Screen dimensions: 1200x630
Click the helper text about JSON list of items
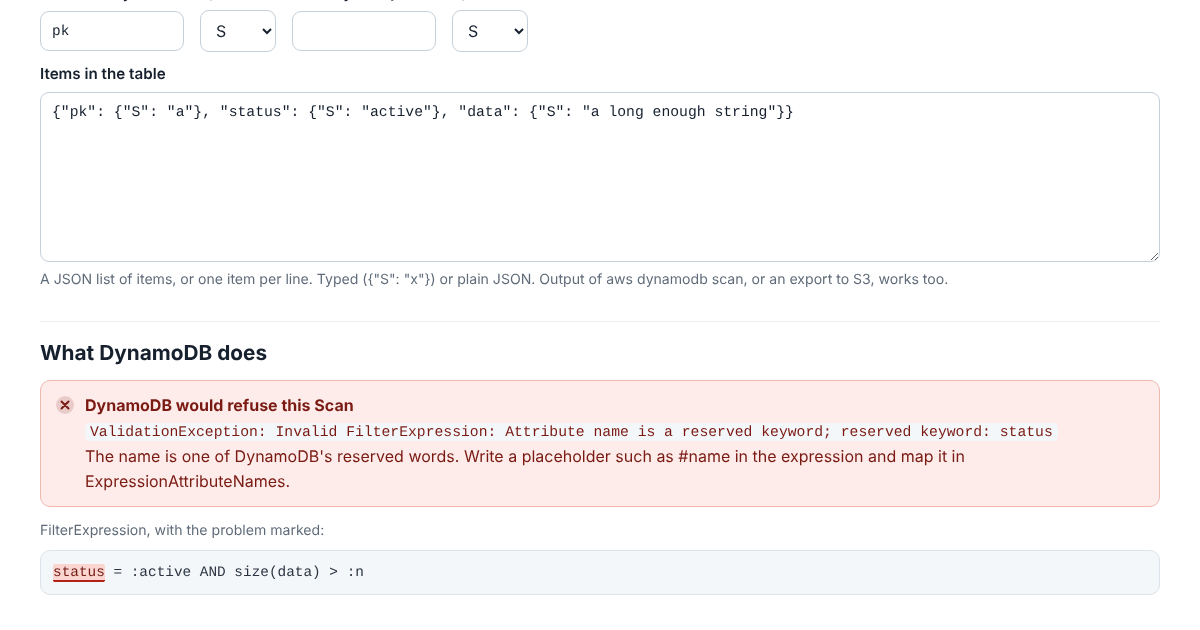pyautogui.click(x=494, y=279)
